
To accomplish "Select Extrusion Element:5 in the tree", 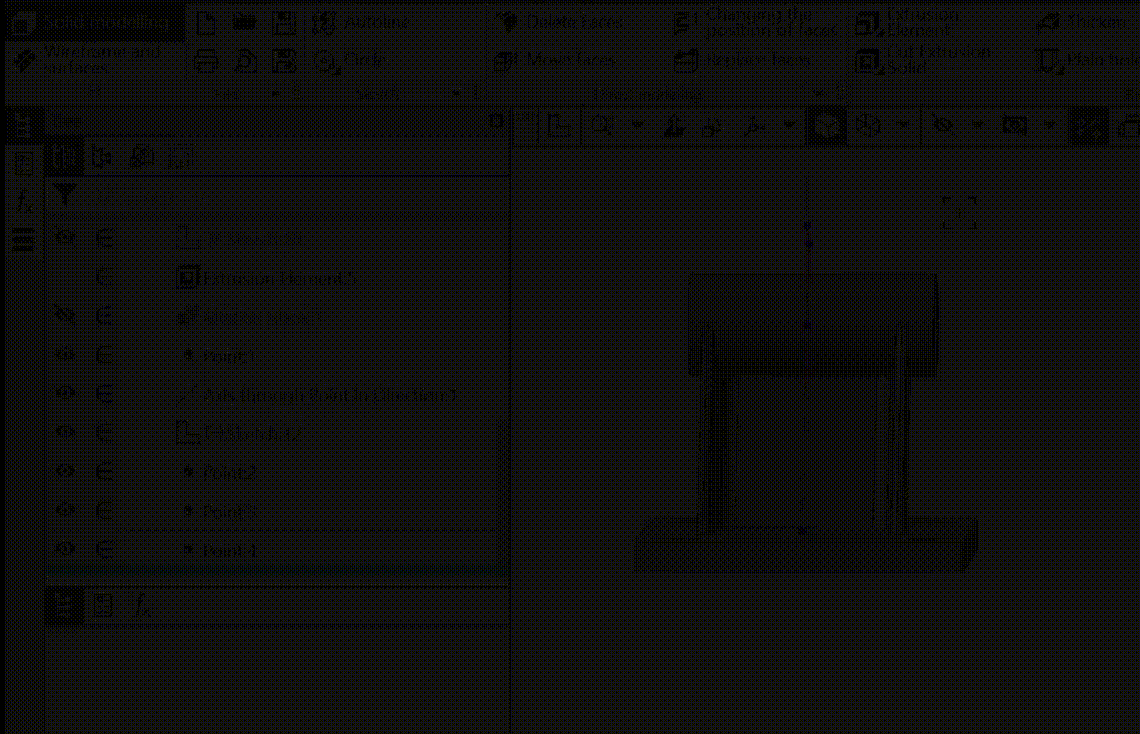I will [x=280, y=278].
